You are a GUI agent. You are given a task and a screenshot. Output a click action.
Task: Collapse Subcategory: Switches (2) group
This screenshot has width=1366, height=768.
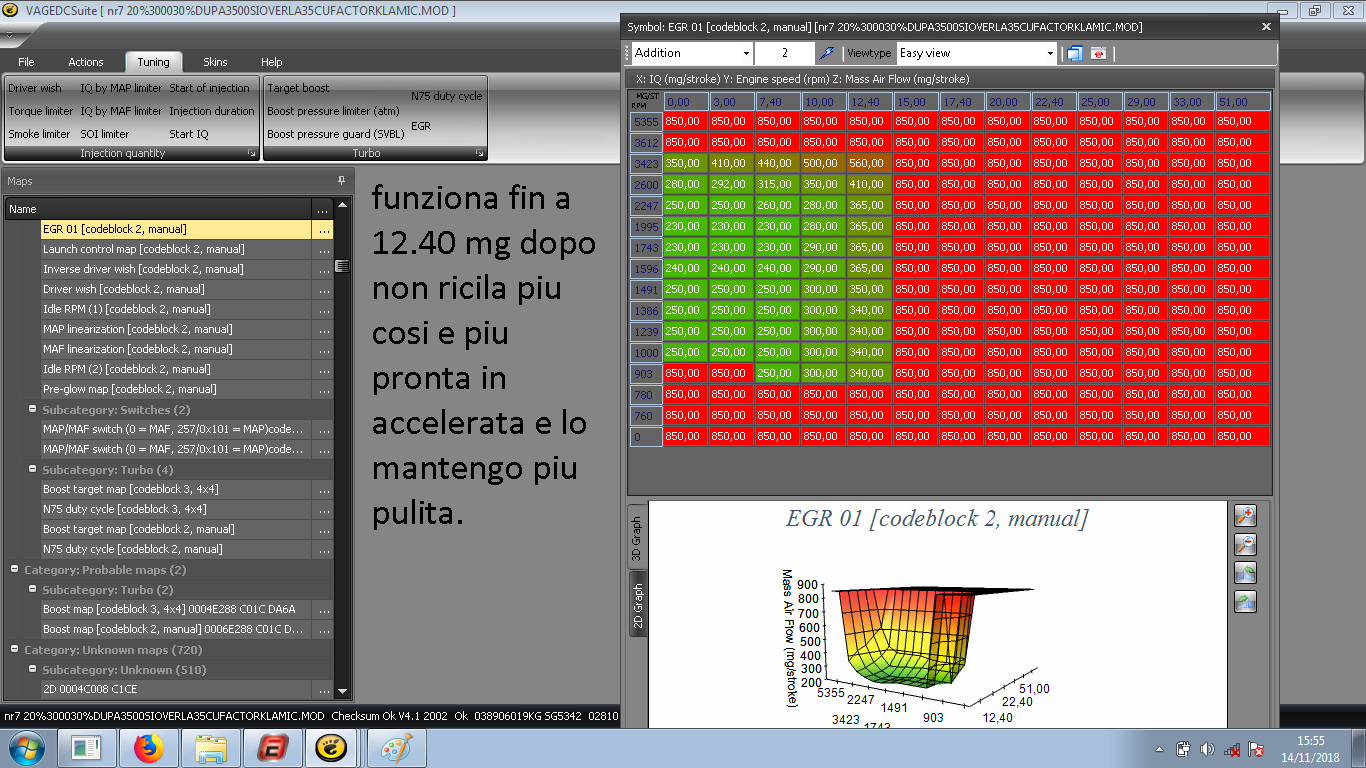click(32, 409)
